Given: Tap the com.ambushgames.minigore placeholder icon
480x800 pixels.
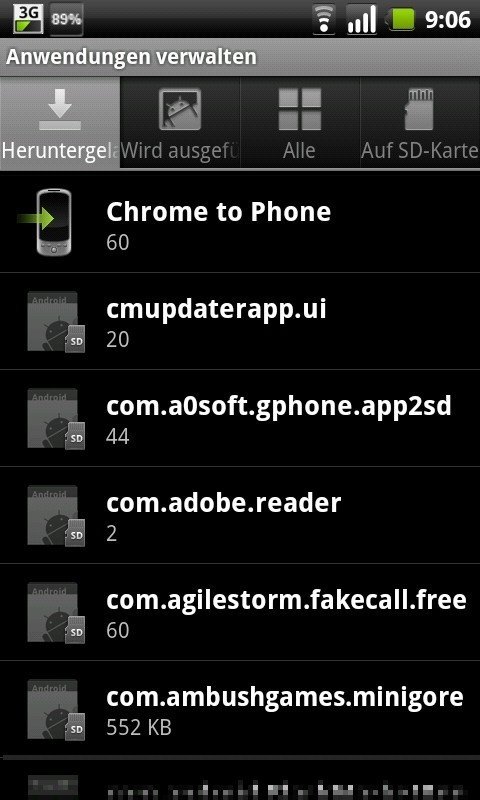Looking at the screenshot, I should (56, 709).
